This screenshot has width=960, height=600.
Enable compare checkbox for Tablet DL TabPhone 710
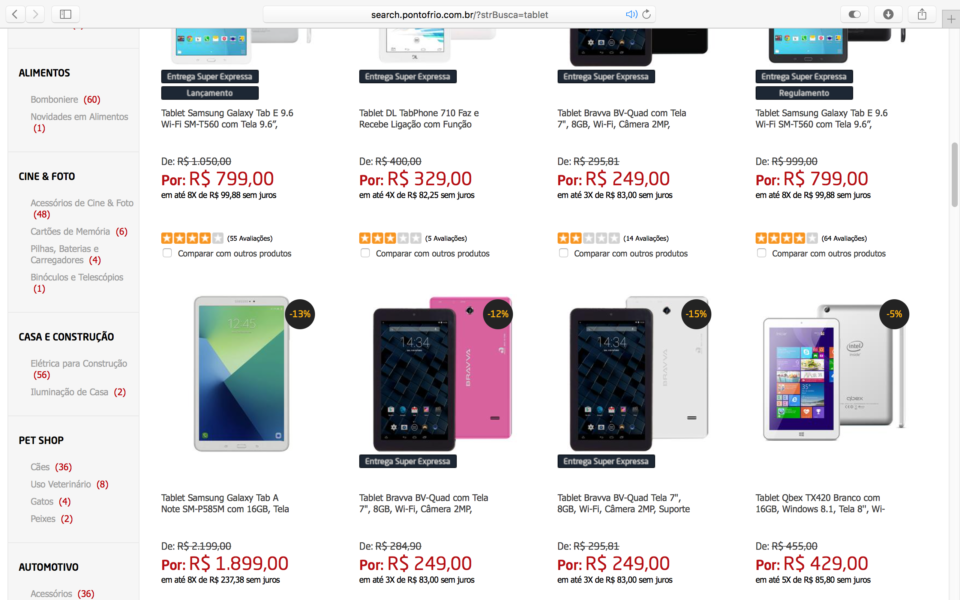[364, 253]
